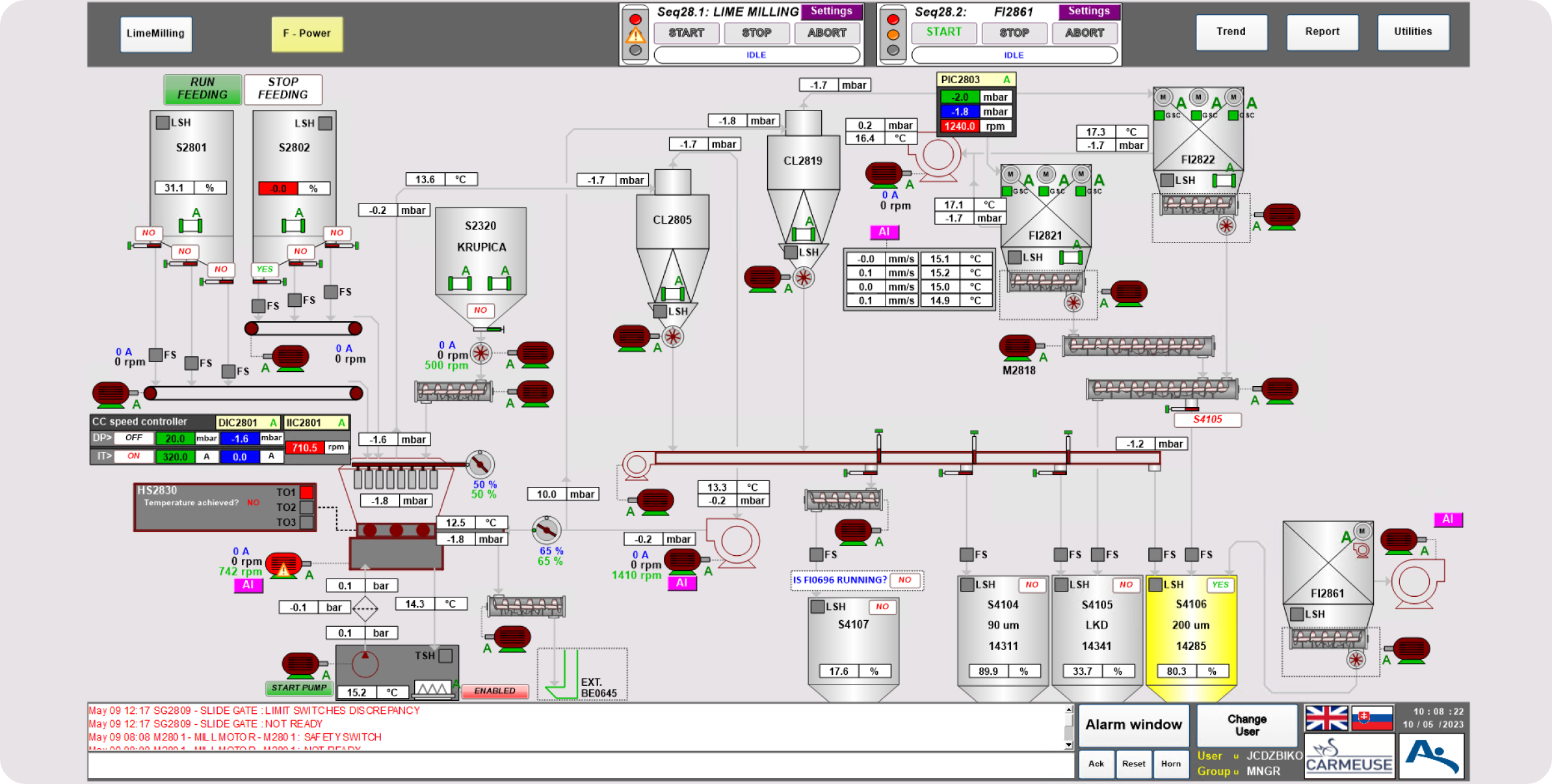This screenshot has height=784, width=1552.
Task: Open Seq28.2 FI2861 Settings
Action: [x=1088, y=11]
